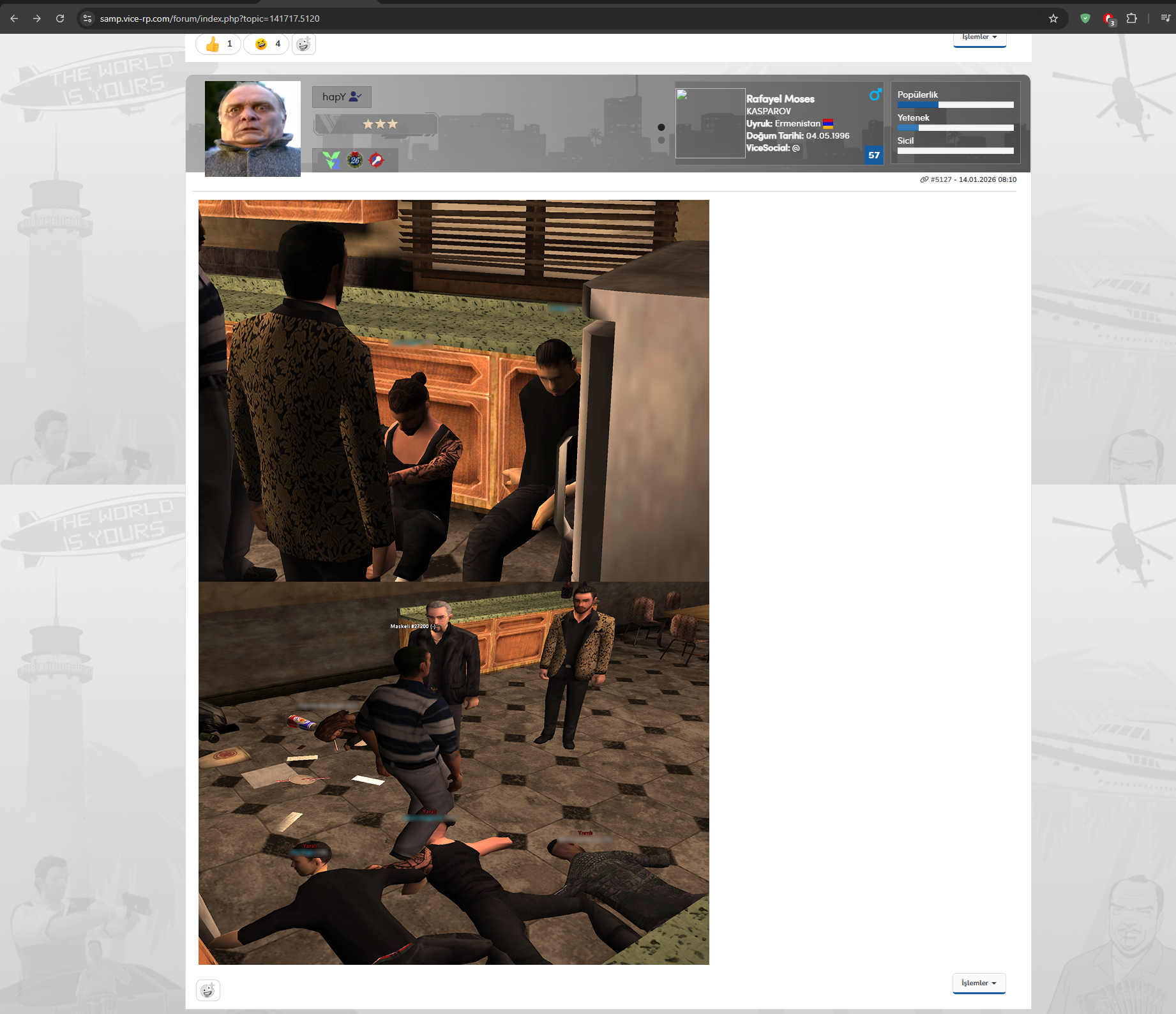Open hapY's avatar picture
The image size is (1176, 1014).
(x=253, y=129)
